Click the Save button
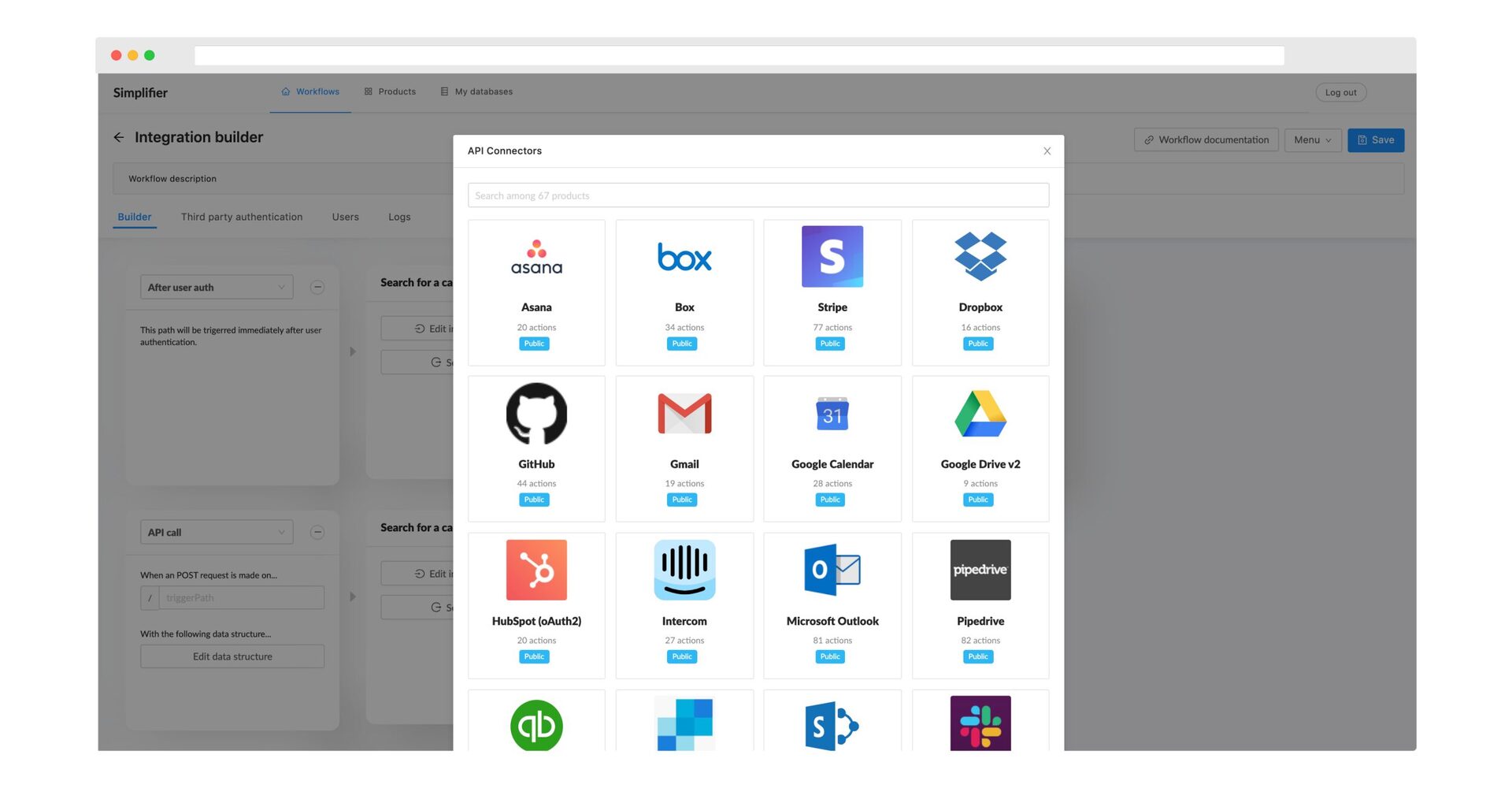 tap(1376, 140)
